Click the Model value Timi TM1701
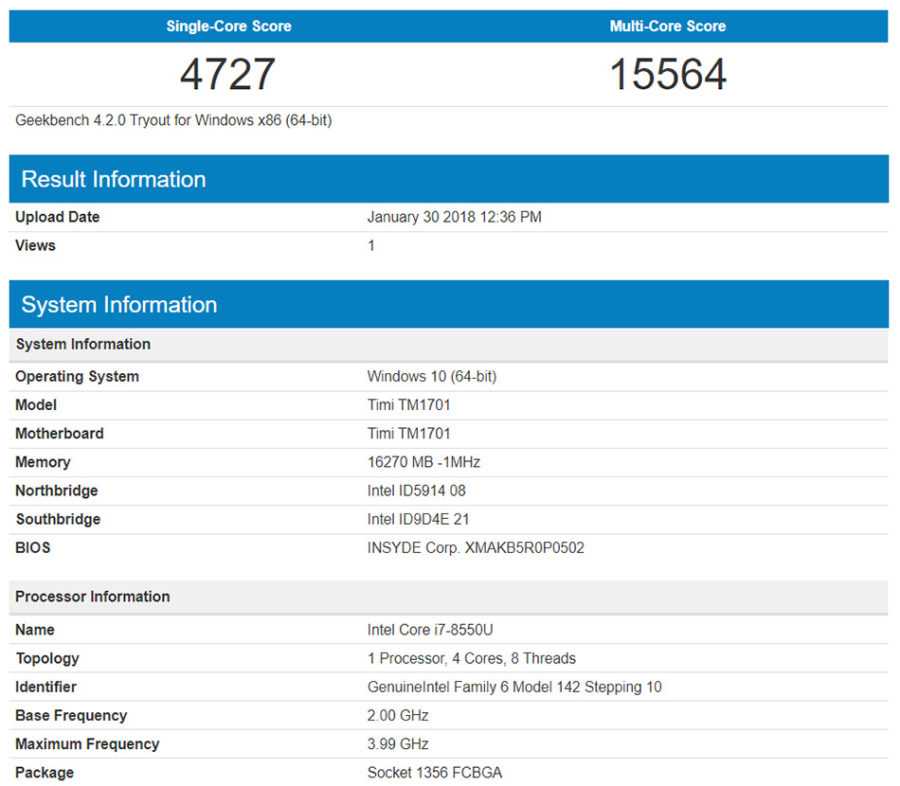Image resolution: width=900 pixels, height=786 pixels. click(409, 405)
